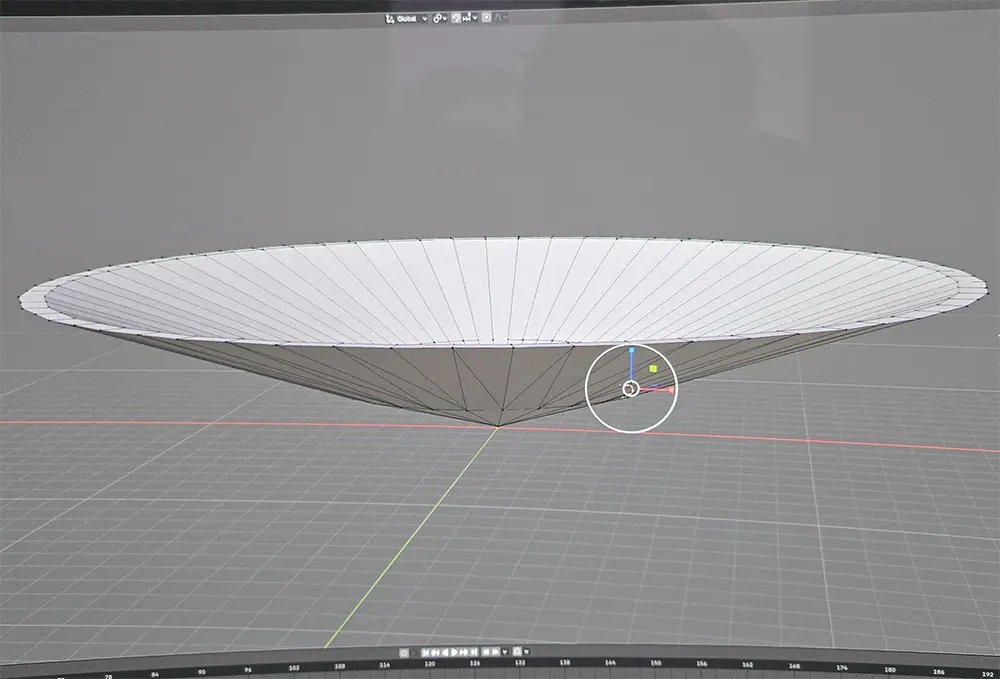This screenshot has width=1000, height=679.
Task: Open the proportional editing falloff dropdown
Action: [x=501, y=18]
